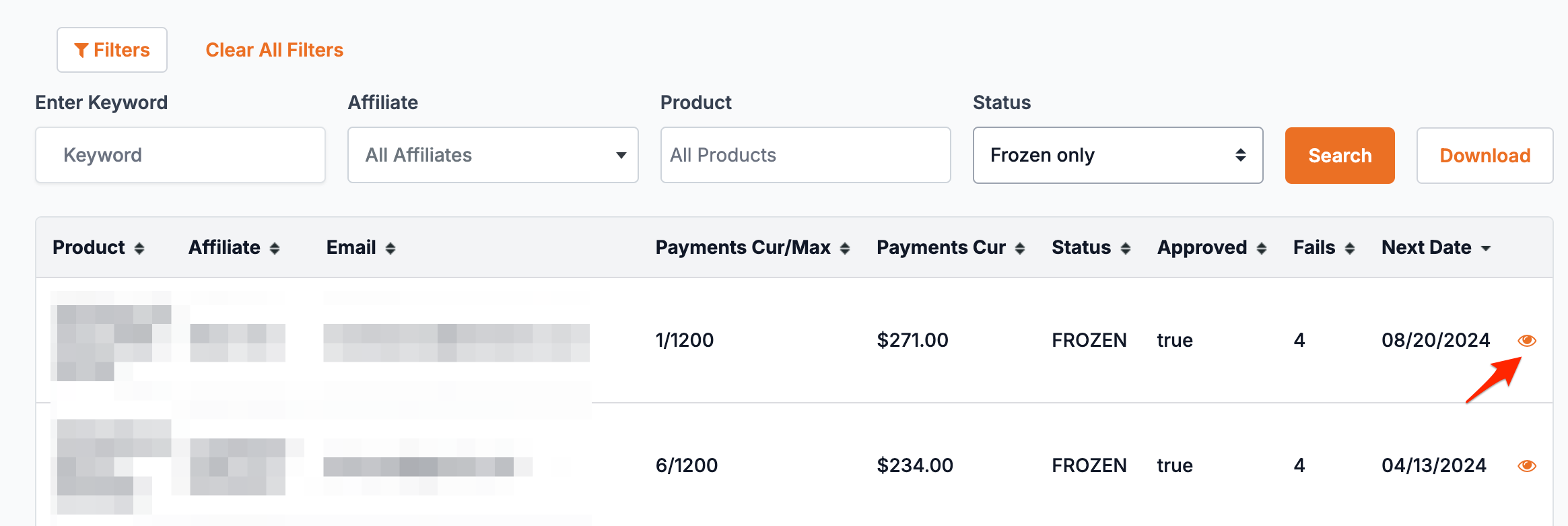Click the All Products field
Viewport: 1568px width, 526px height.
point(805,155)
